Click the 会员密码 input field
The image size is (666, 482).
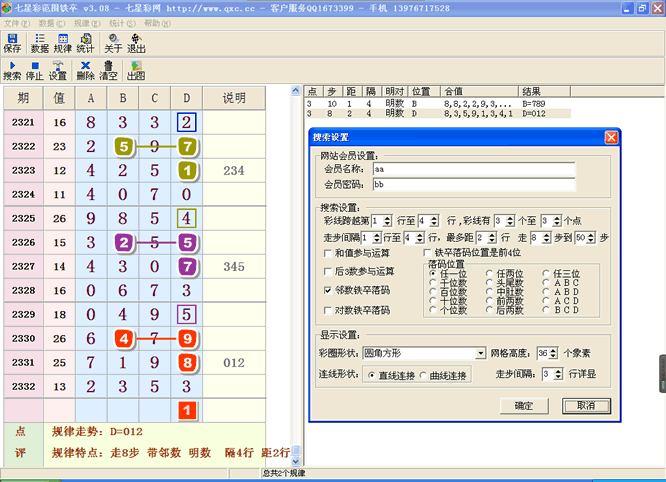click(474, 184)
